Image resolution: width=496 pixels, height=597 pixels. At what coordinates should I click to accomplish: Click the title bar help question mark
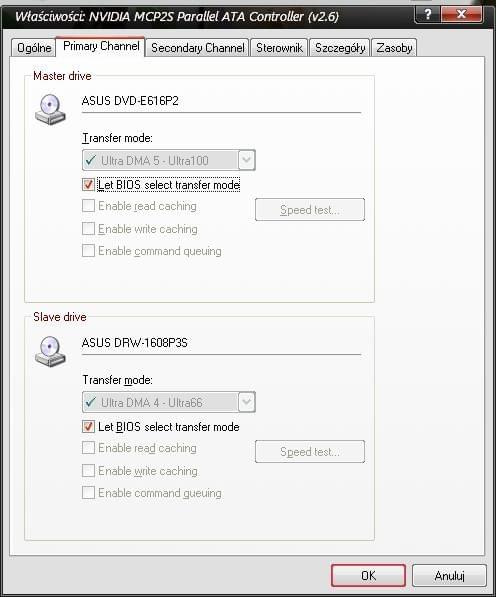[x=427, y=14]
